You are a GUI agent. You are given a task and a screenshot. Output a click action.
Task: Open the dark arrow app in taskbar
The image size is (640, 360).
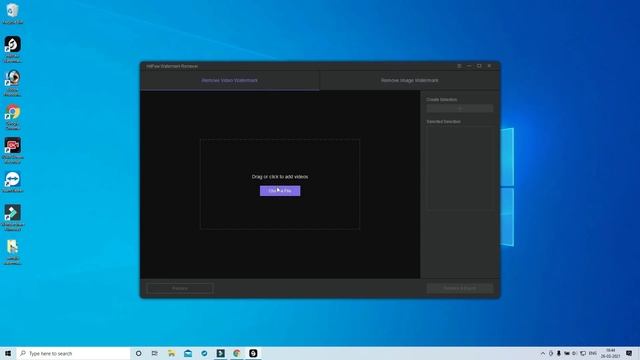220,353
